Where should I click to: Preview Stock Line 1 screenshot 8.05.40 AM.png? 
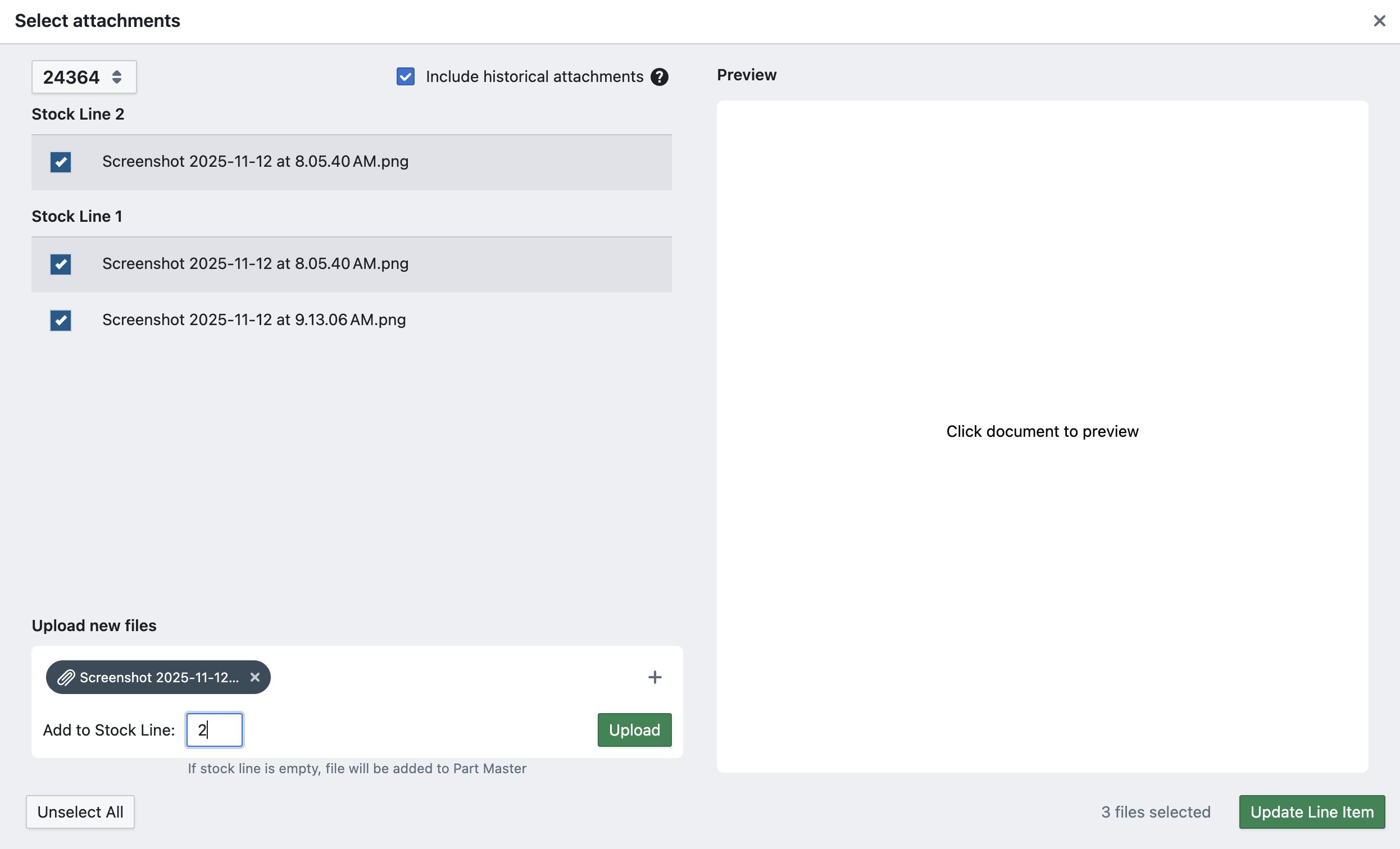[x=255, y=264]
